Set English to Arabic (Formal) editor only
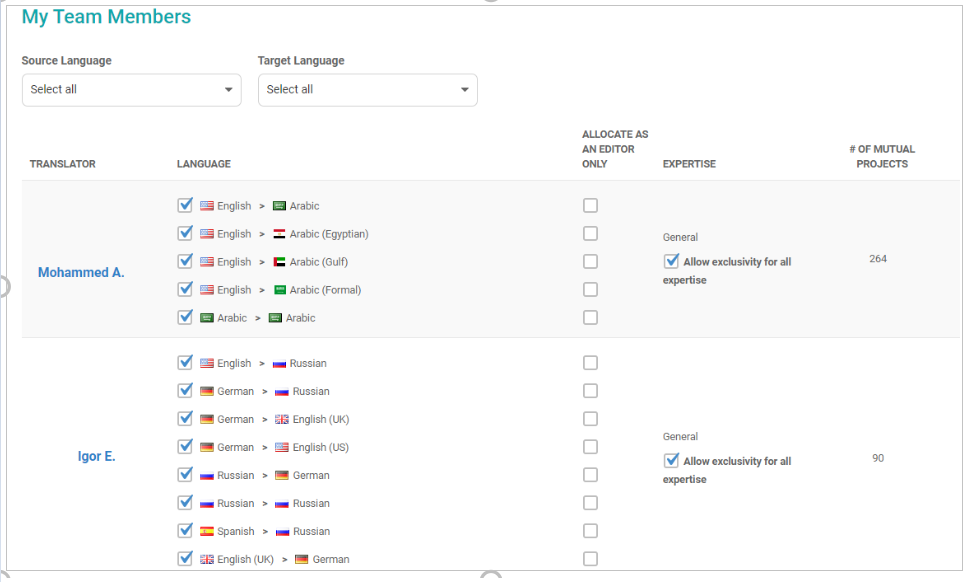975x582 pixels. 590,289
